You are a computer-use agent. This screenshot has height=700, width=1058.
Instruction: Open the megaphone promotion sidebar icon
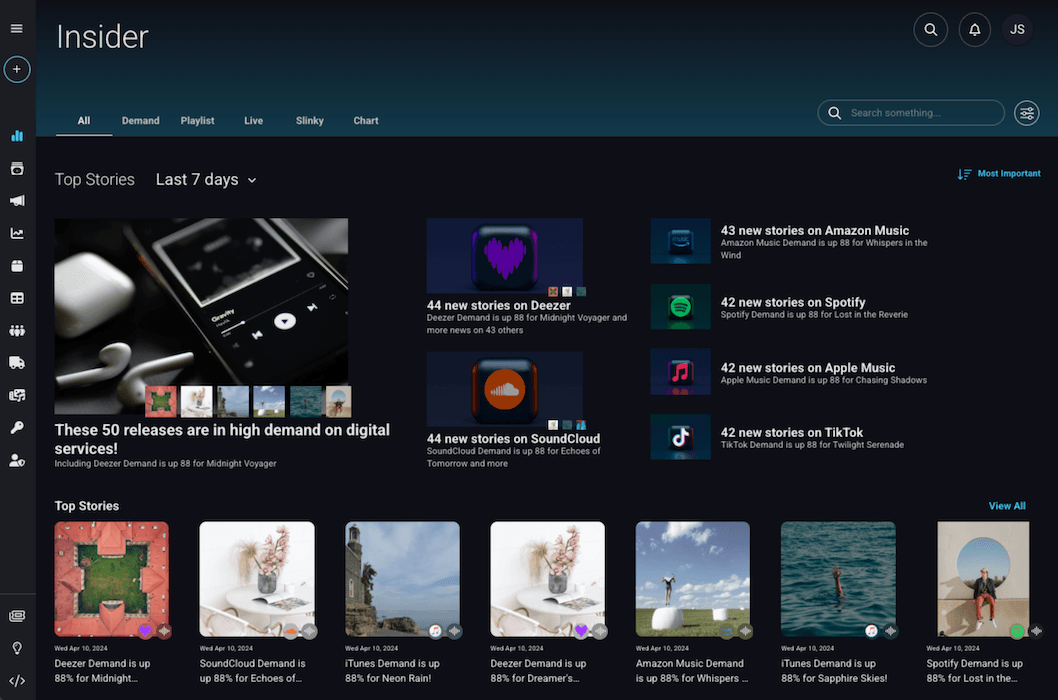pyautogui.click(x=17, y=200)
